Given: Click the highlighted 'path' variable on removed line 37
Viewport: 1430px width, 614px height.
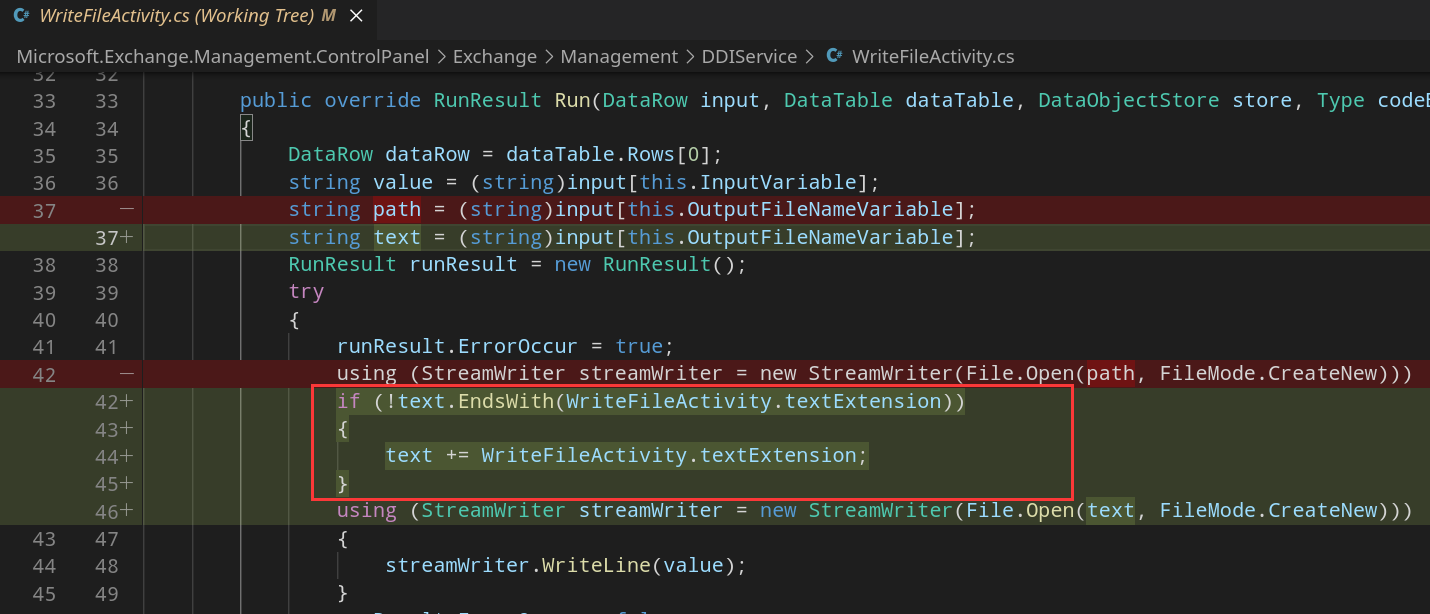Looking at the screenshot, I should tap(396, 210).
